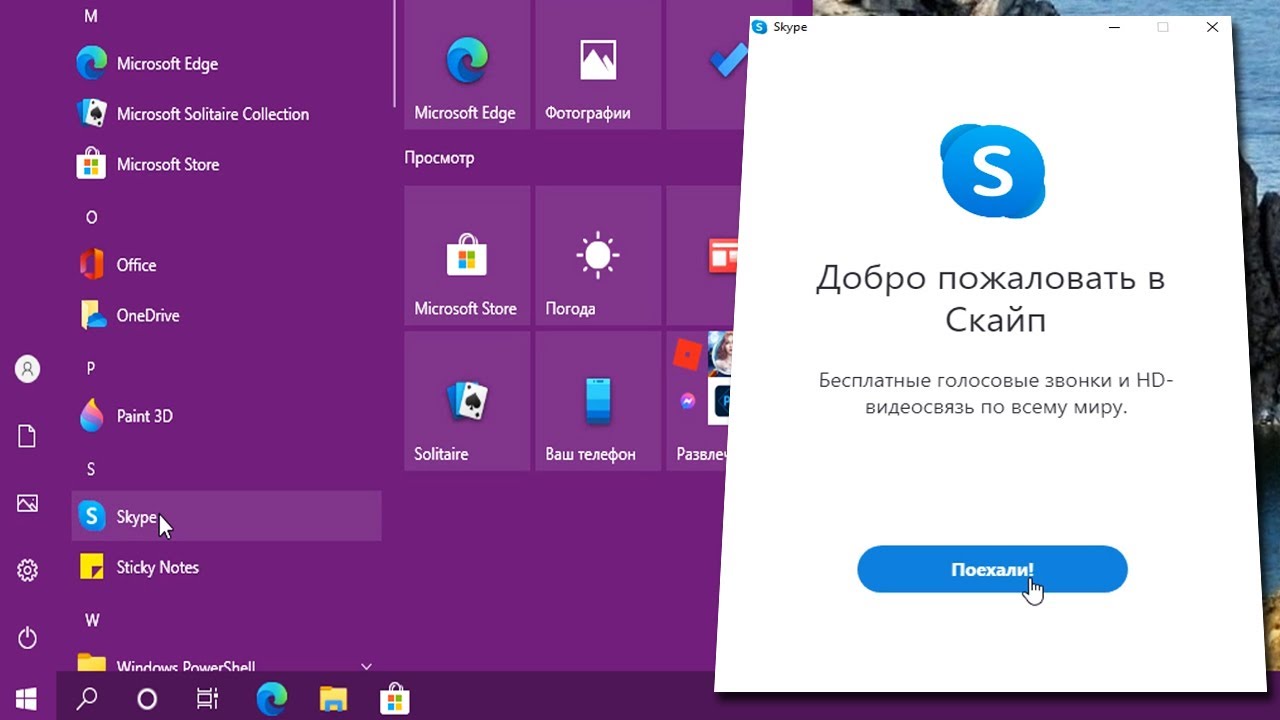Click the Power button in Start sidebar
Viewport: 1280px width, 720px height.
pos(27,638)
